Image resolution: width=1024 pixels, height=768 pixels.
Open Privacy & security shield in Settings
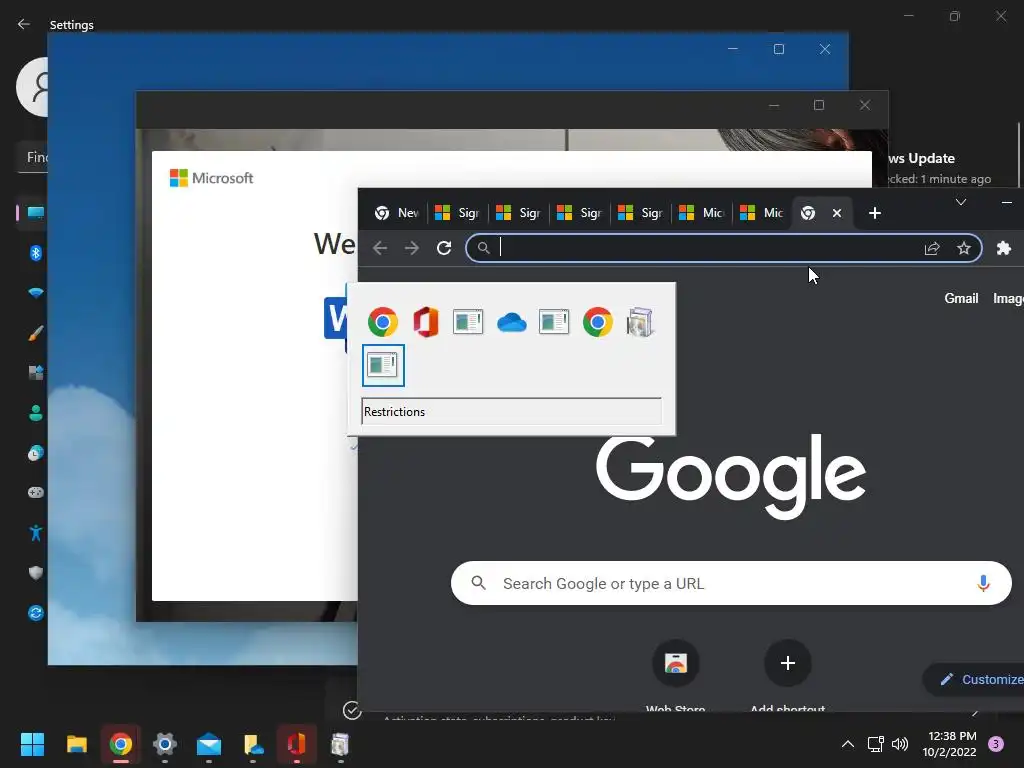click(x=36, y=573)
